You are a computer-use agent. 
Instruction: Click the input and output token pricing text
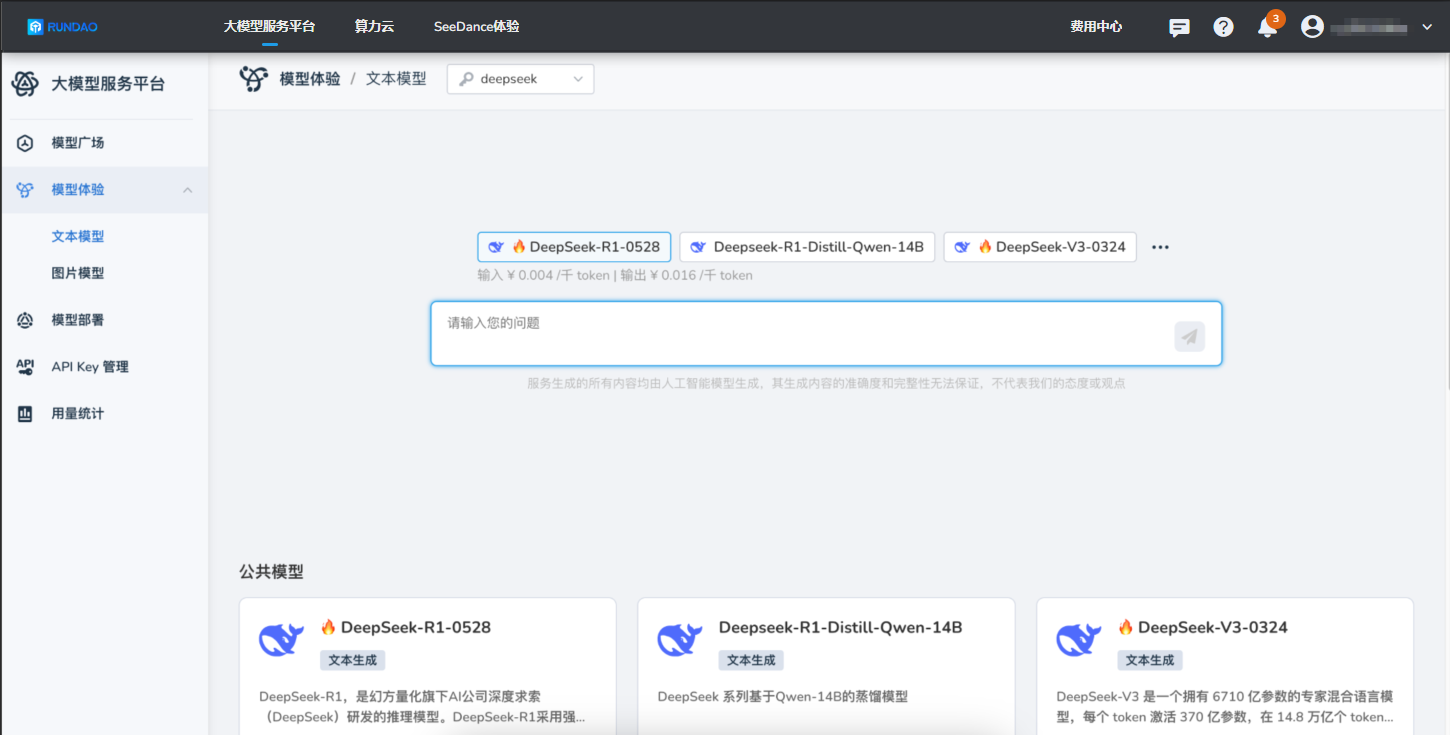[615, 275]
